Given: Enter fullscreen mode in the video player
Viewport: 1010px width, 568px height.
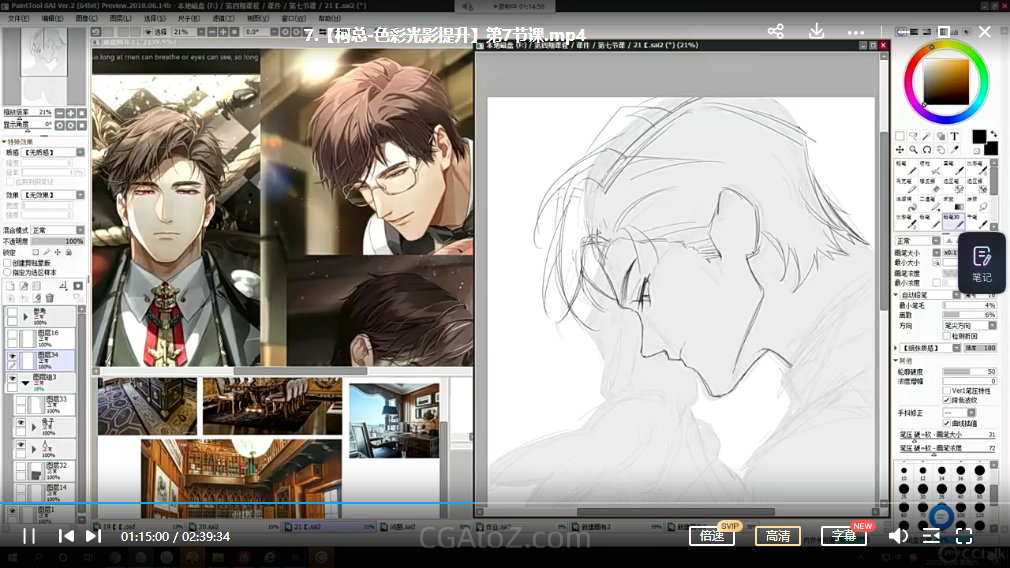Looking at the screenshot, I should [964, 536].
